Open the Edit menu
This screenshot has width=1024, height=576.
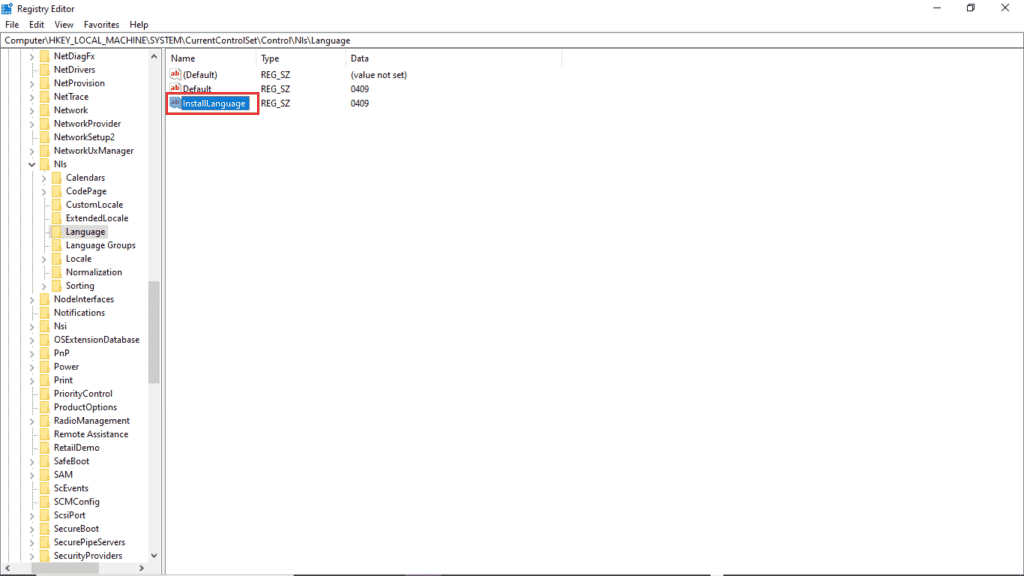point(37,24)
